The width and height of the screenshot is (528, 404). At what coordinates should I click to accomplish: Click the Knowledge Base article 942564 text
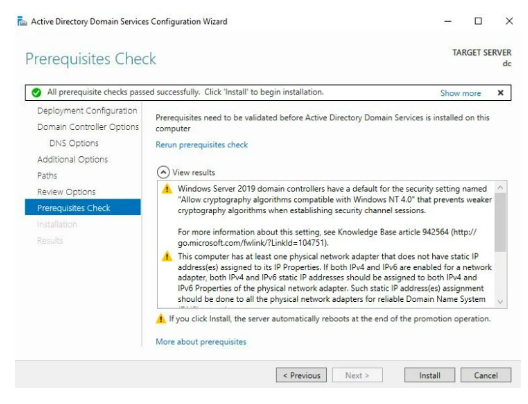pyautogui.click(x=393, y=232)
